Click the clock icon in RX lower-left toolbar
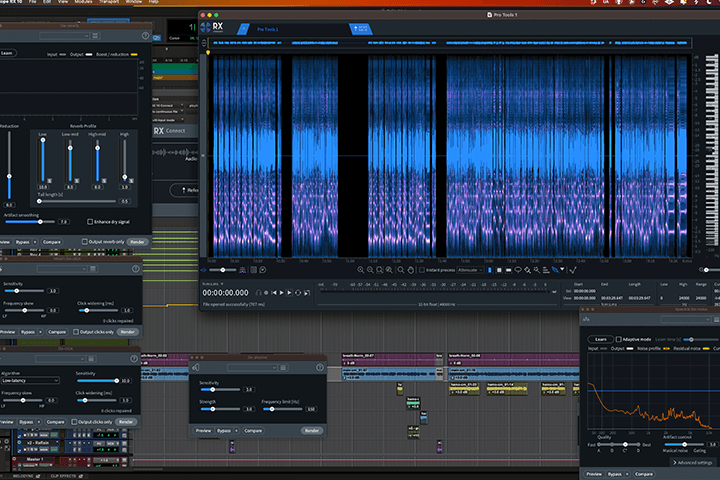This screenshot has width=720, height=480. 263,270
